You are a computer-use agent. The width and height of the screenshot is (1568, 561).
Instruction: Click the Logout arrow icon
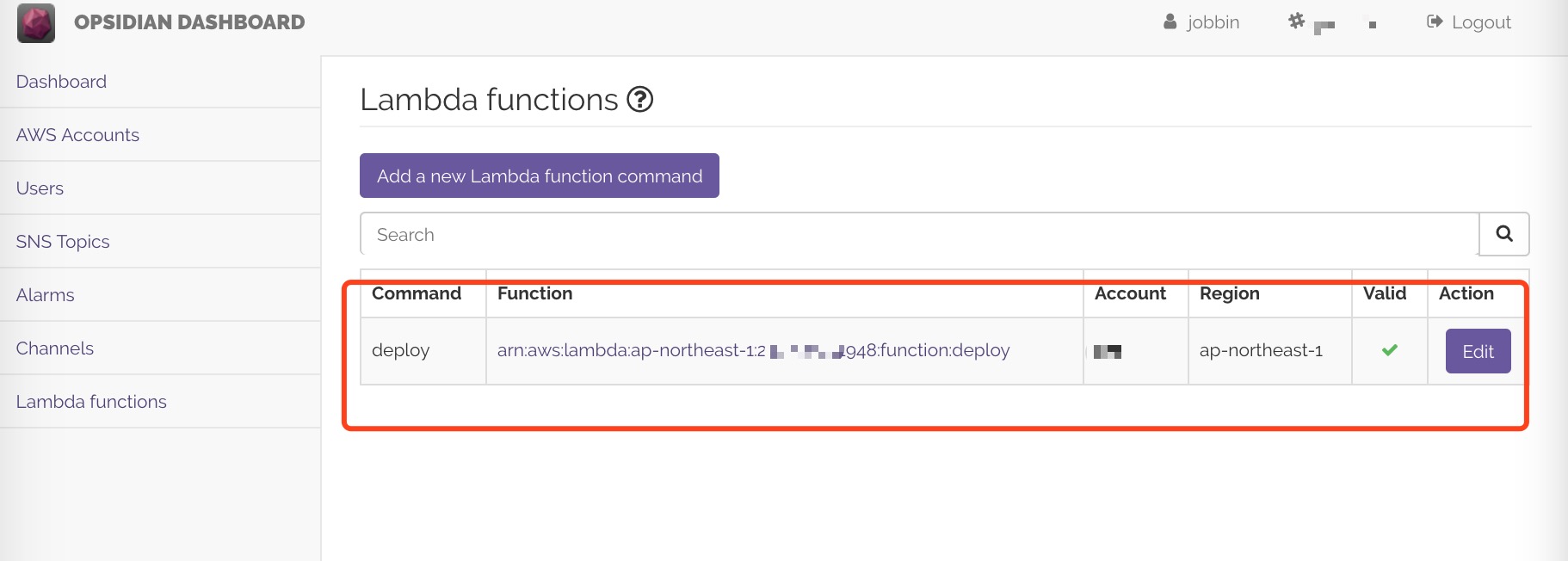click(x=1435, y=22)
